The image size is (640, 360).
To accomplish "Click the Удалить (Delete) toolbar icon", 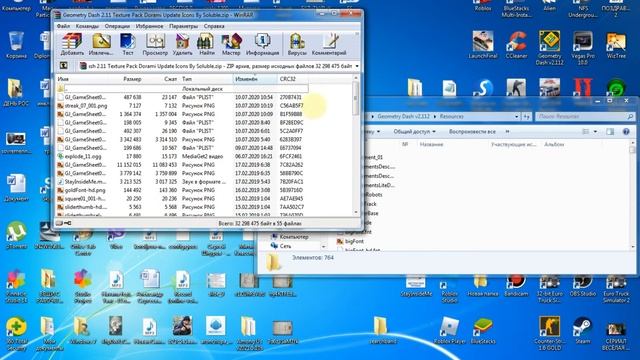I will [182, 44].
